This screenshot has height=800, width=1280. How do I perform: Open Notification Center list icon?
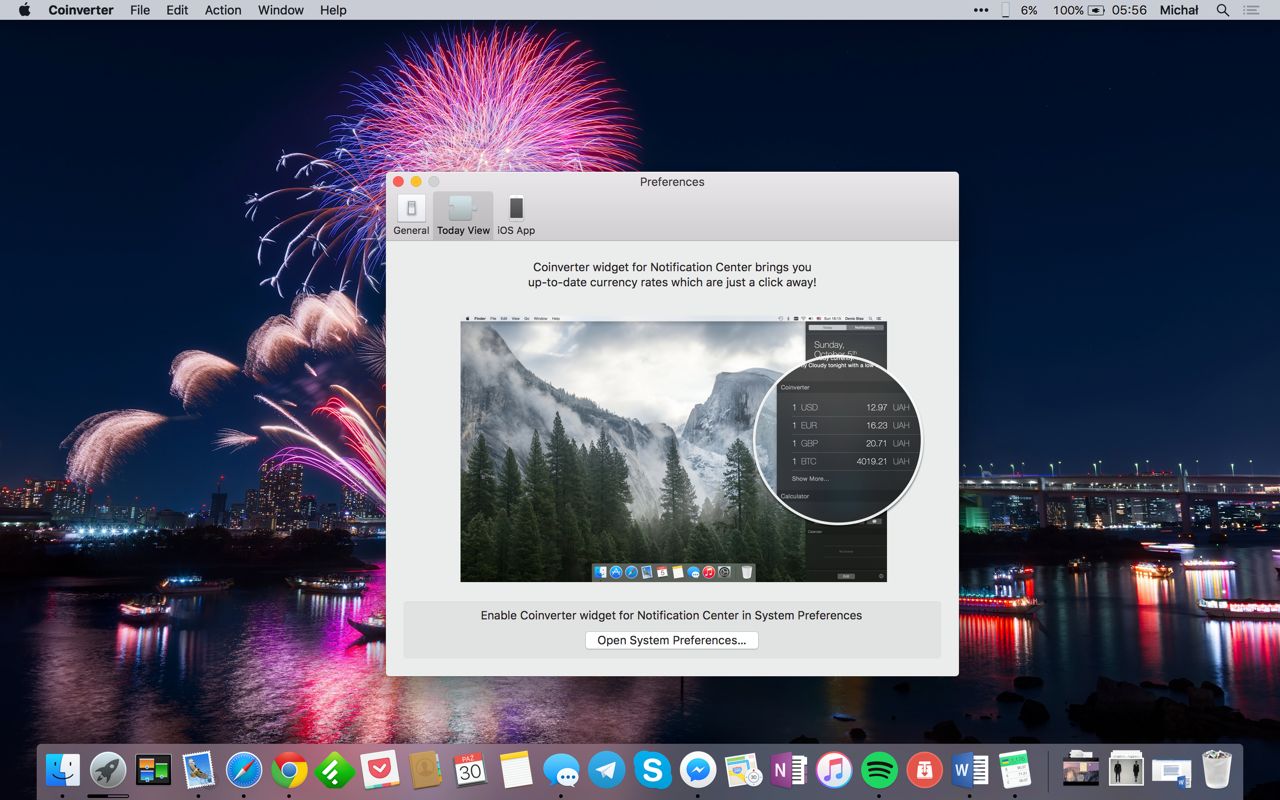coord(1251,10)
